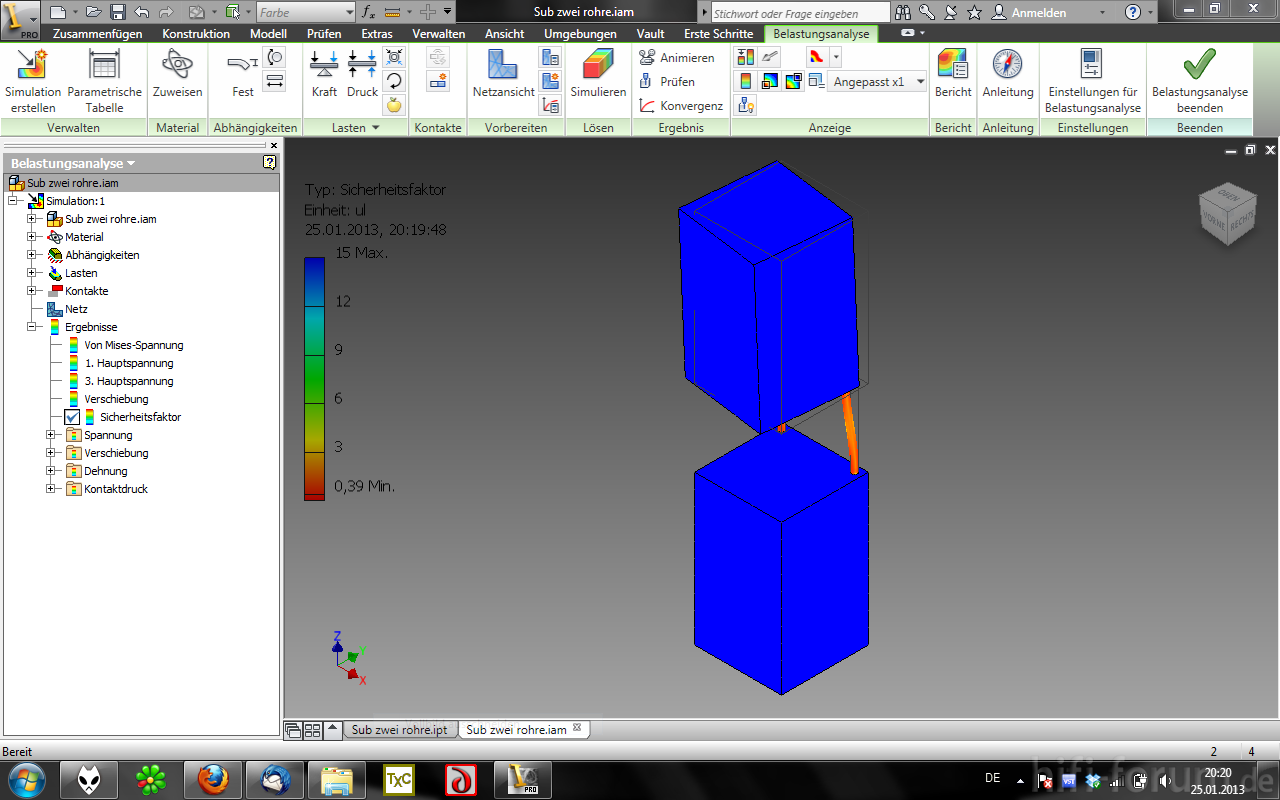Open the Prüfen ribbon tab
Image resolution: width=1280 pixels, height=800 pixels.
323,33
